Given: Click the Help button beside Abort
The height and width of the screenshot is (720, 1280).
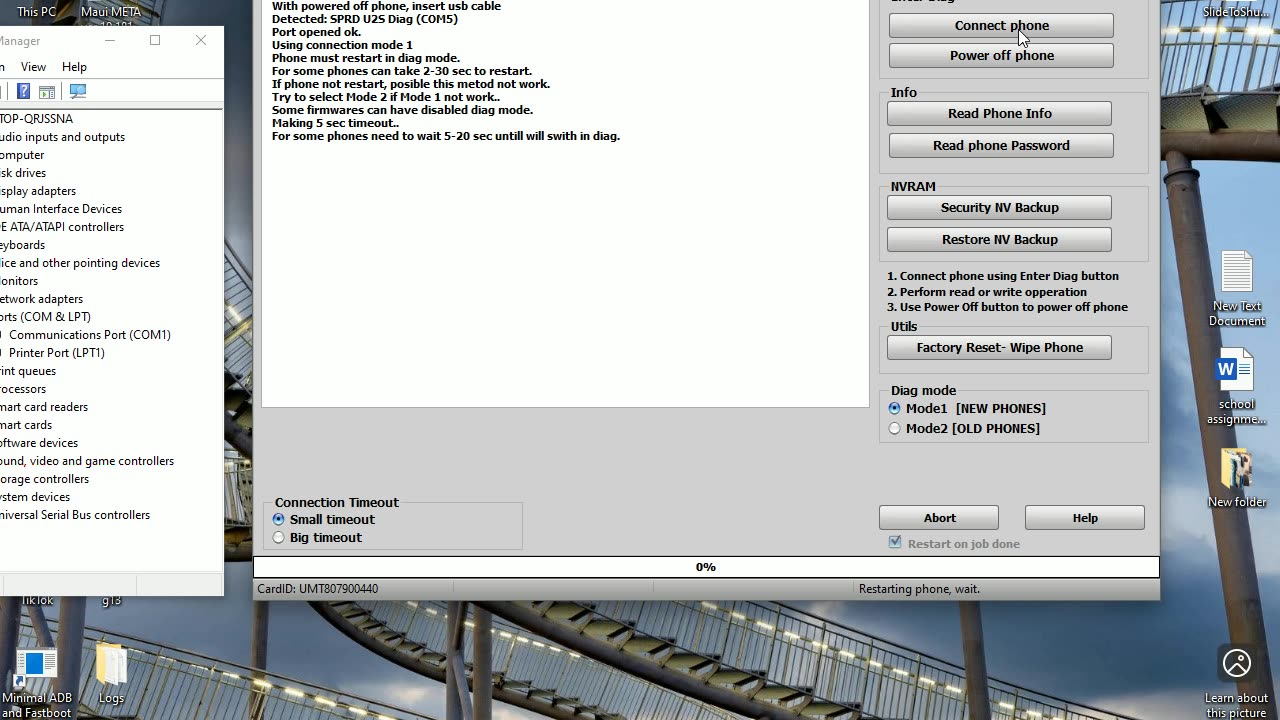Looking at the screenshot, I should tap(1085, 517).
